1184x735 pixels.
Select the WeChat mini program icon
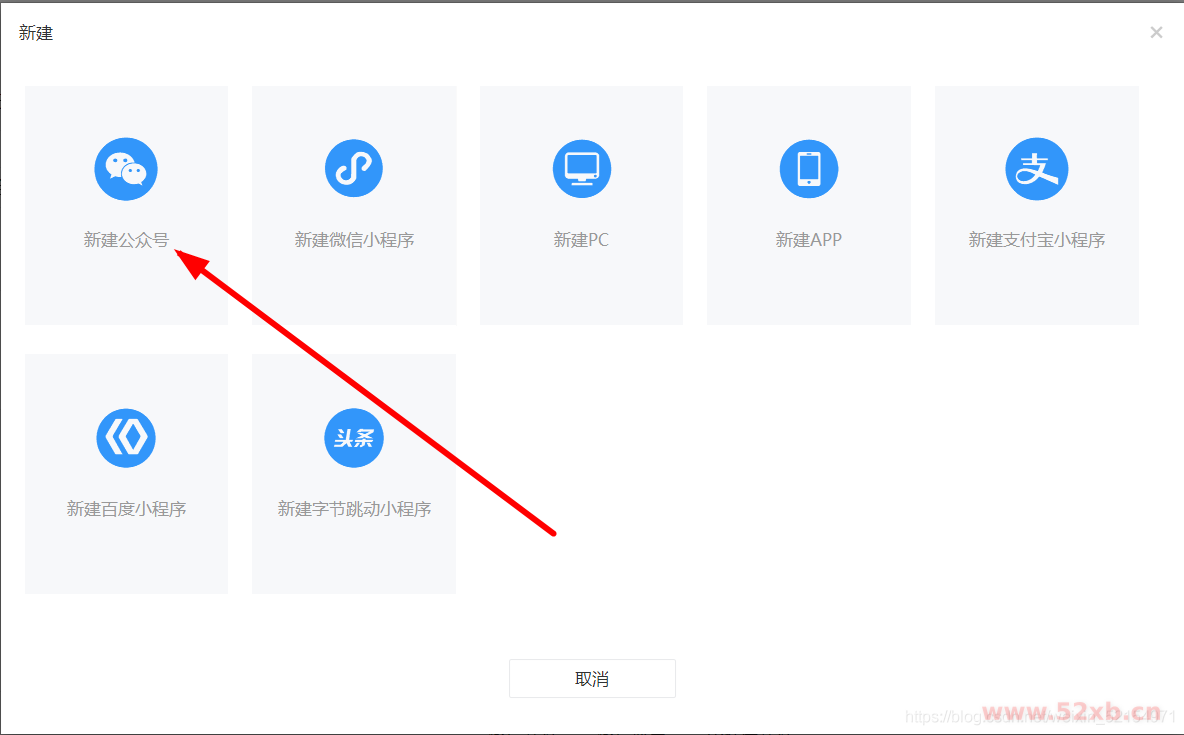pyautogui.click(x=354, y=169)
